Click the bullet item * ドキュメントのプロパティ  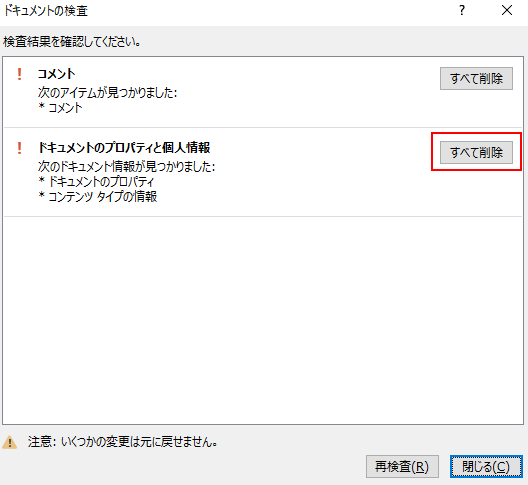[96, 181]
